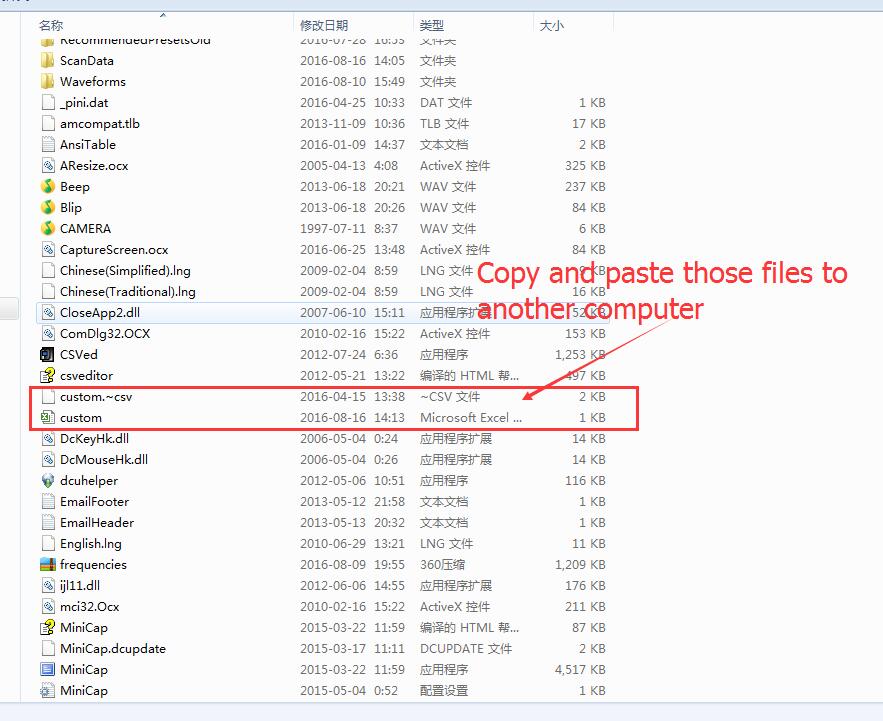Click the EmailFooter text document
This screenshot has height=721, width=883.
pos(94,501)
